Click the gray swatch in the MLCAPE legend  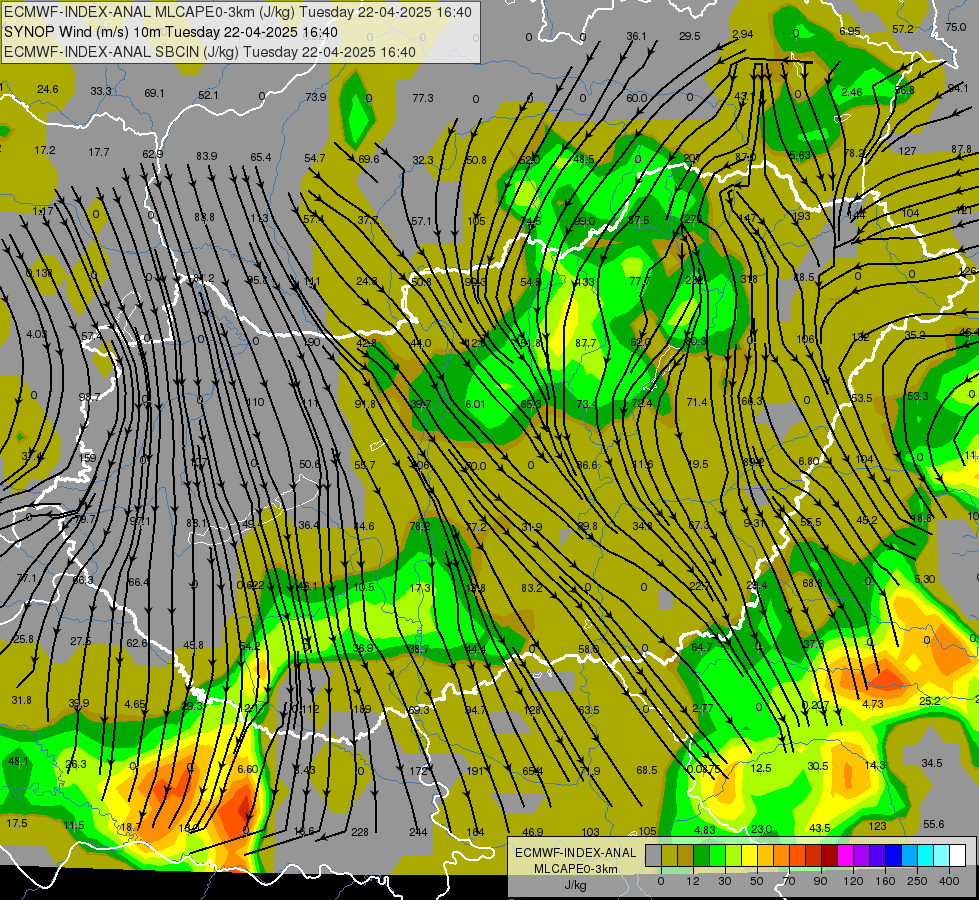(653, 855)
